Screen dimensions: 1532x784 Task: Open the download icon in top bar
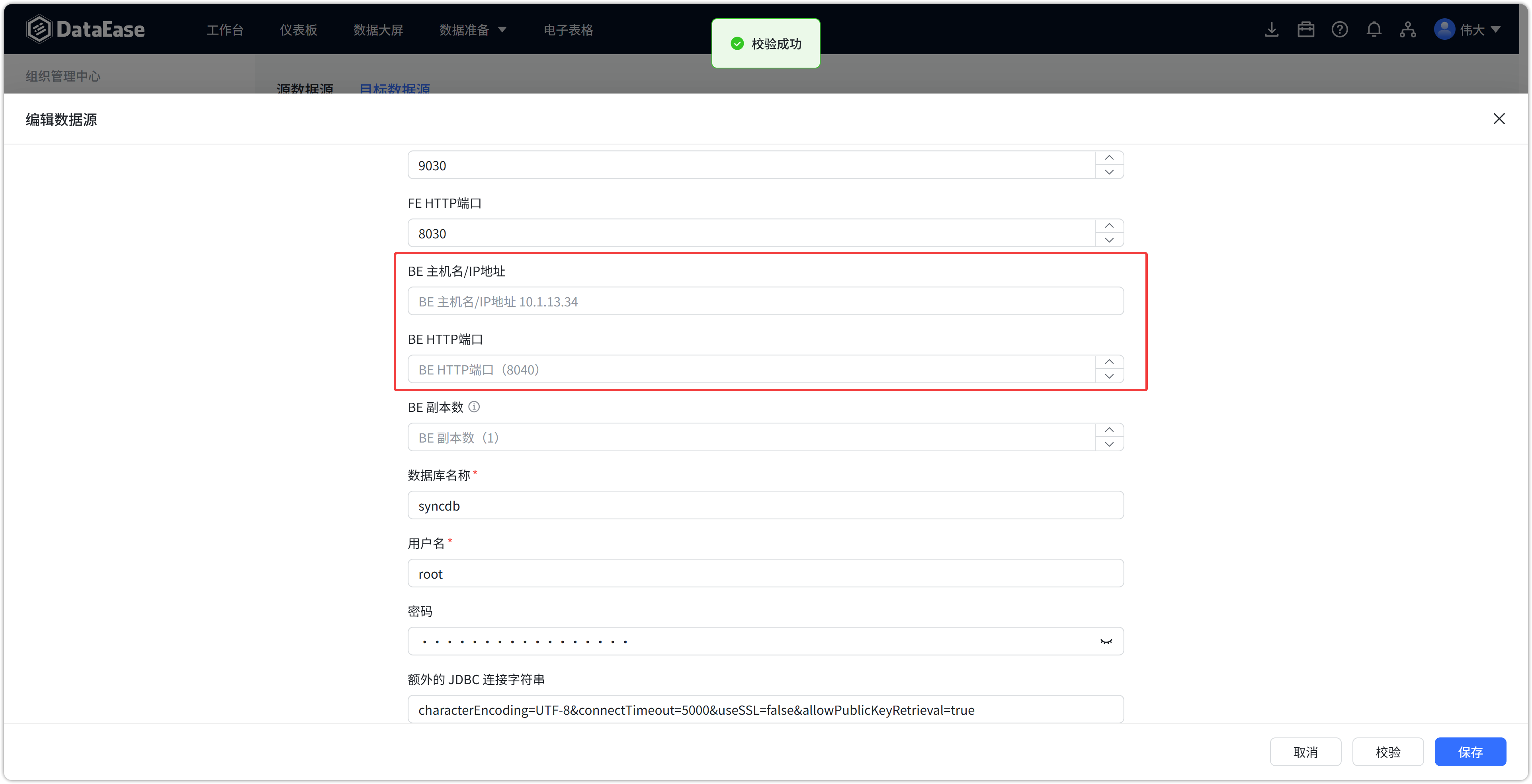point(1272,30)
